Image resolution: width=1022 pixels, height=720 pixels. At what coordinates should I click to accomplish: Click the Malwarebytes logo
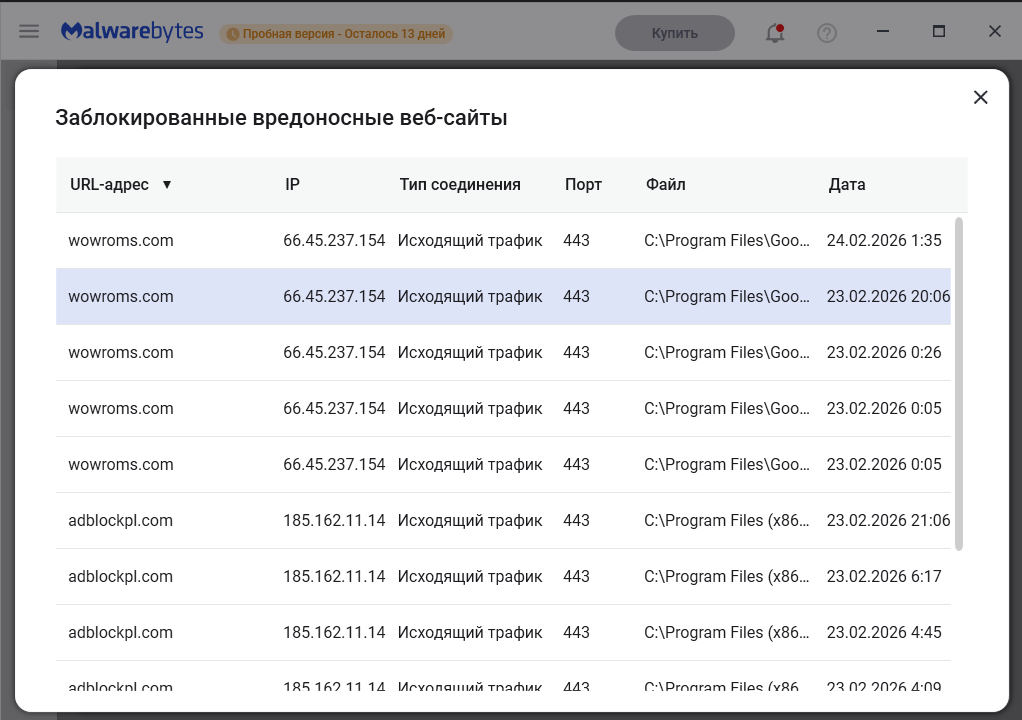tap(132, 31)
